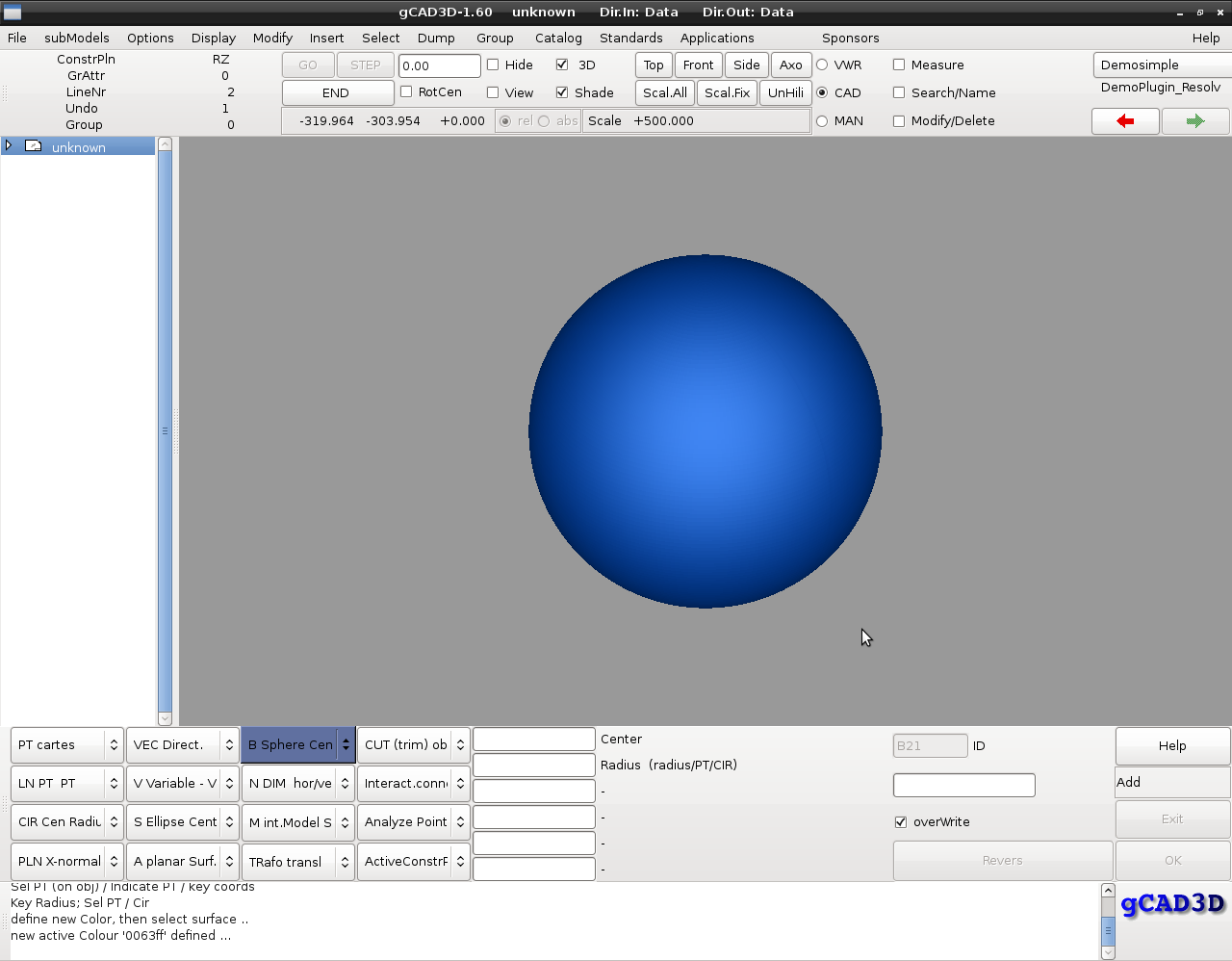The width and height of the screenshot is (1232, 961).
Task: Open the subModels menu
Action: pyautogui.click(x=77, y=38)
